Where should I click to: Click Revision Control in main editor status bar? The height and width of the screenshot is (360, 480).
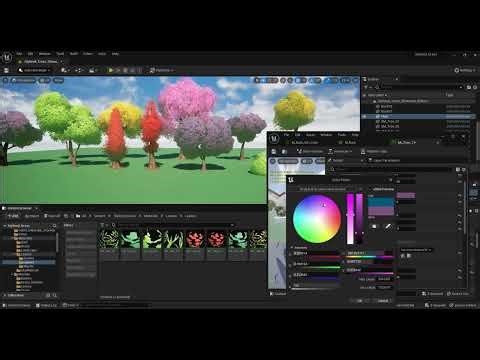coord(462,305)
